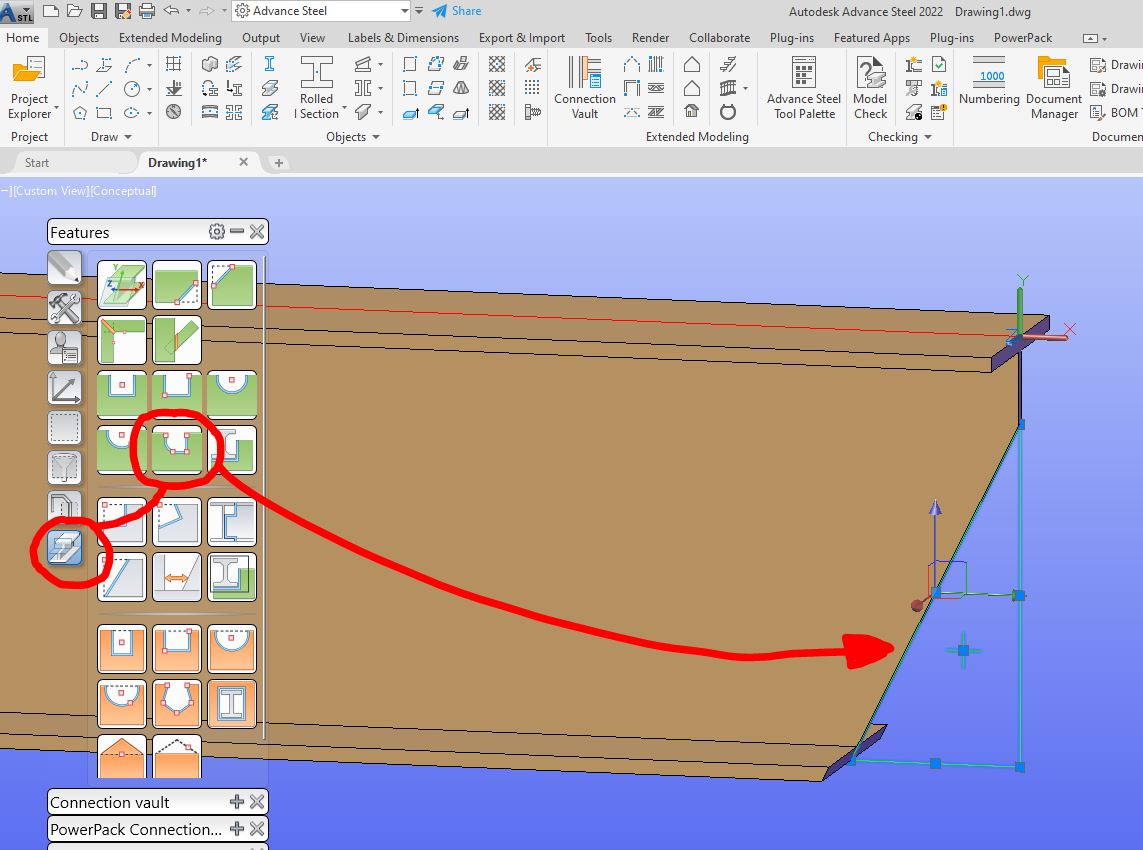
Task: Open the Connection Vault
Action: pos(584,87)
